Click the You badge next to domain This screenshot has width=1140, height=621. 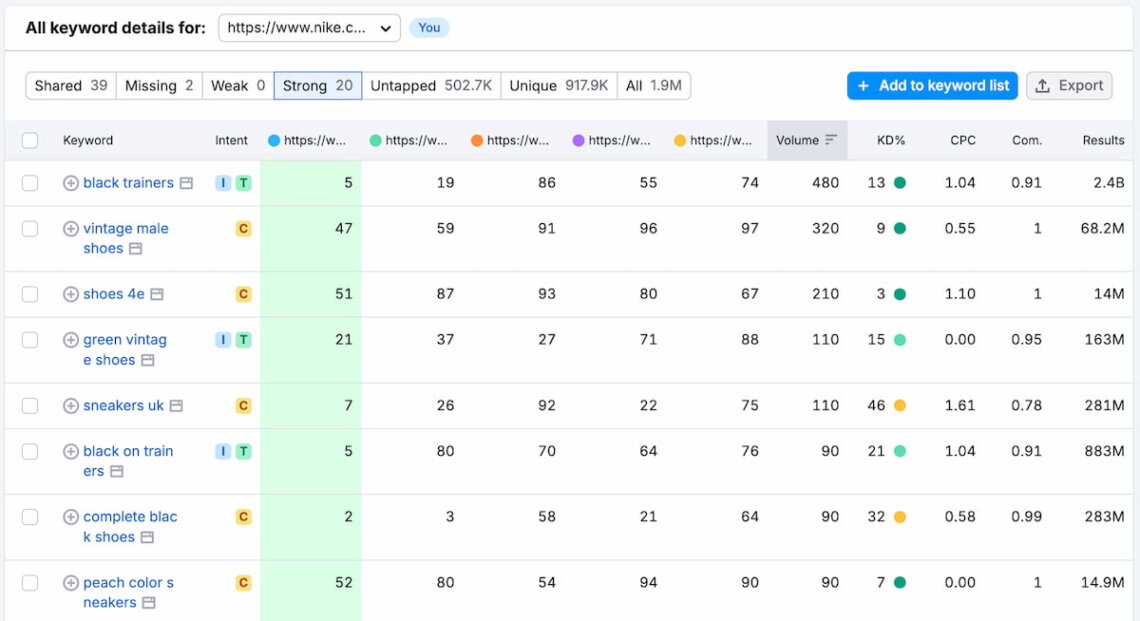pyautogui.click(x=429, y=28)
